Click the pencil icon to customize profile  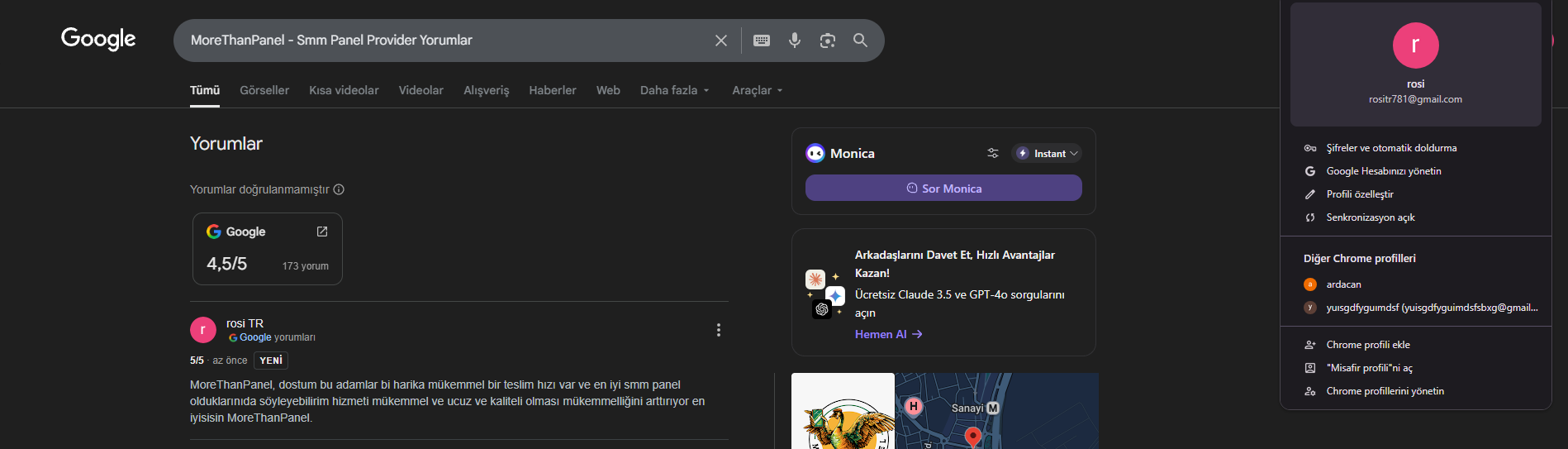pos(1310,194)
